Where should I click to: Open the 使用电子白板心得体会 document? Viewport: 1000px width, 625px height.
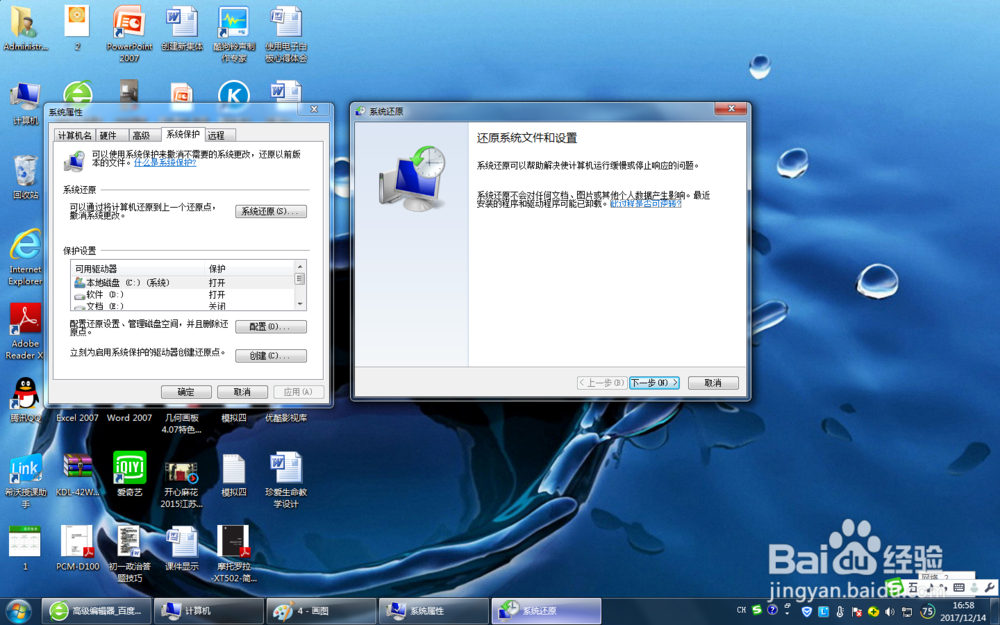[x=286, y=34]
